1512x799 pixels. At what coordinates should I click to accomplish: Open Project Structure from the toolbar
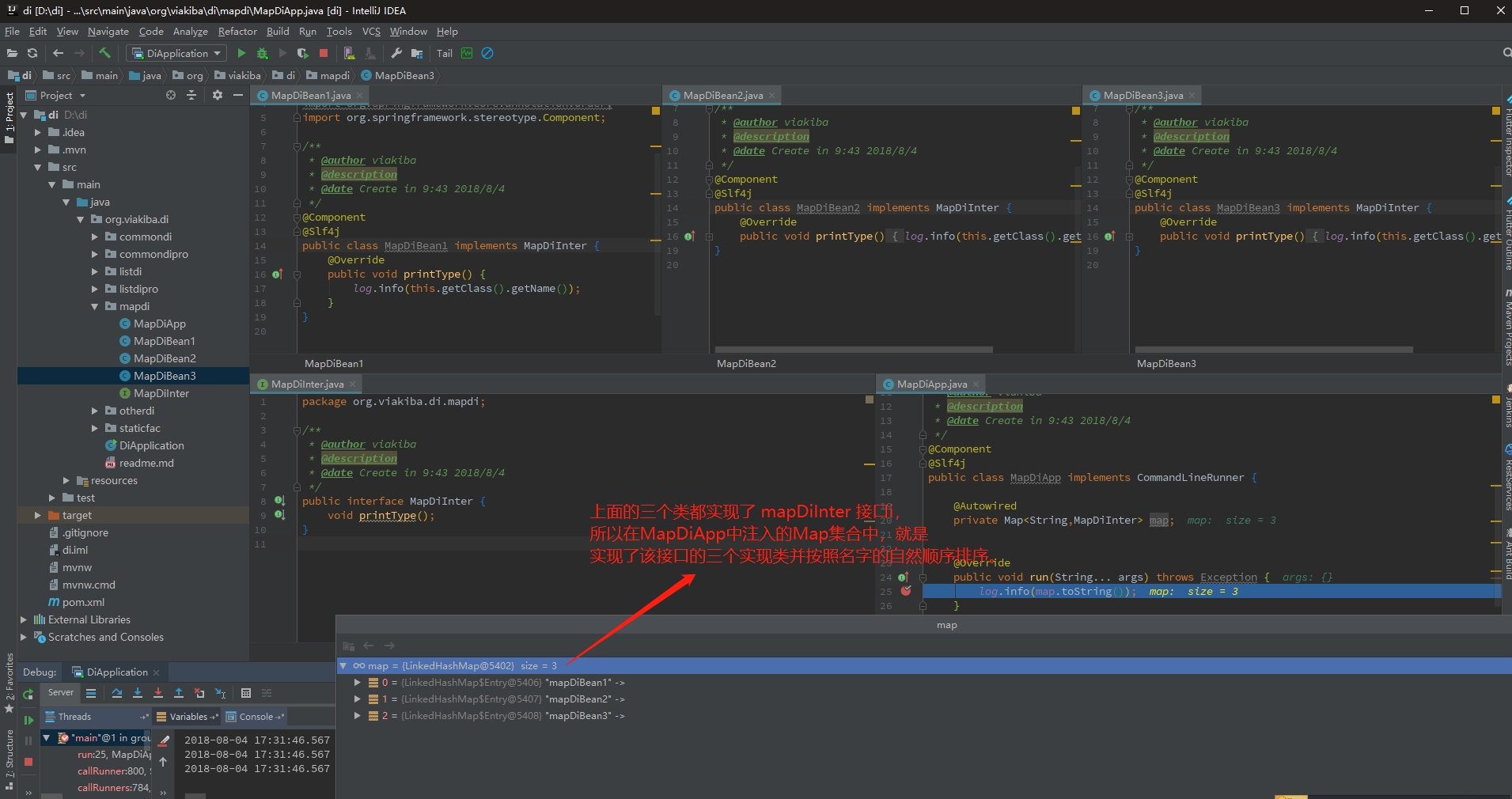(416, 53)
